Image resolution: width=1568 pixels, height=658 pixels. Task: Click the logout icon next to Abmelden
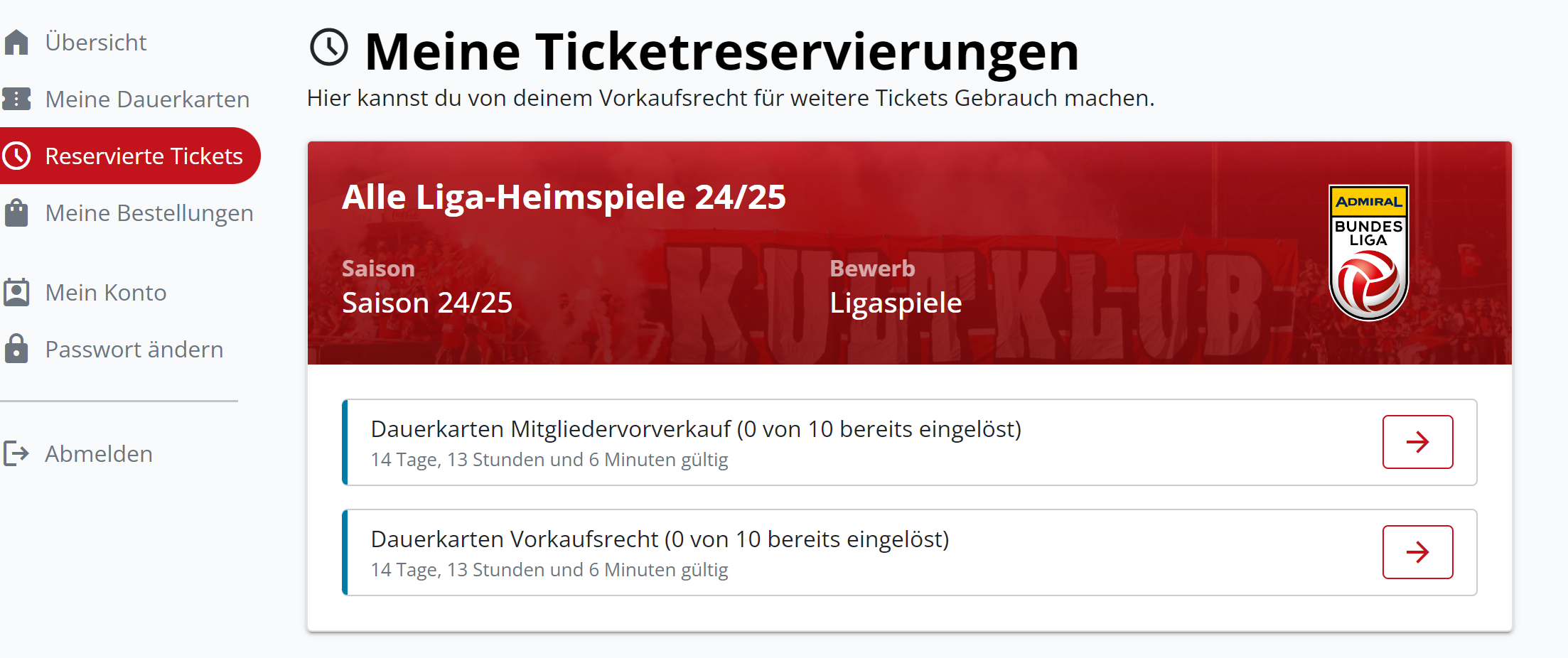[16, 453]
